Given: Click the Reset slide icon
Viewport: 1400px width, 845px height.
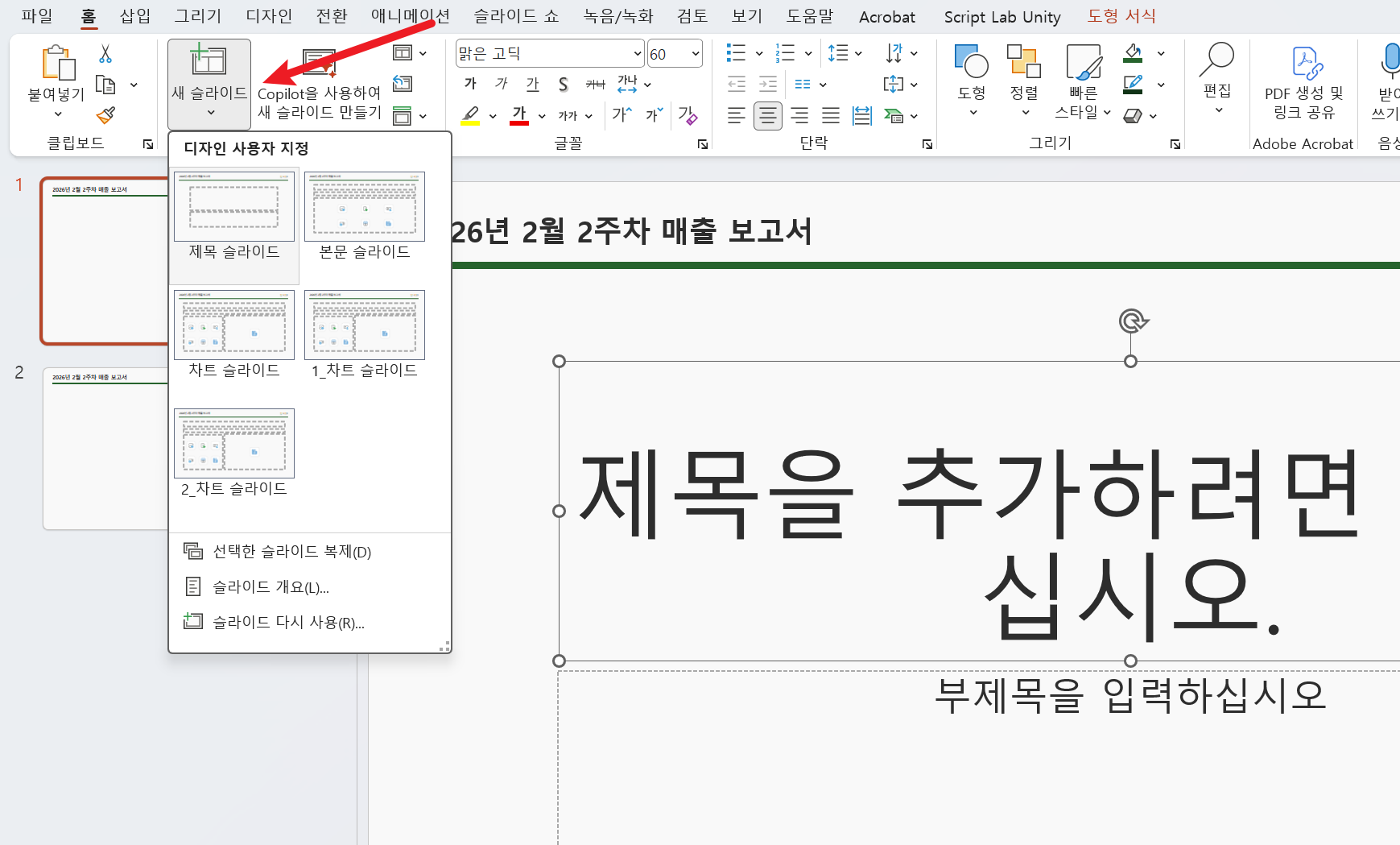Looking at the screenshot, I should click(403, 84).
